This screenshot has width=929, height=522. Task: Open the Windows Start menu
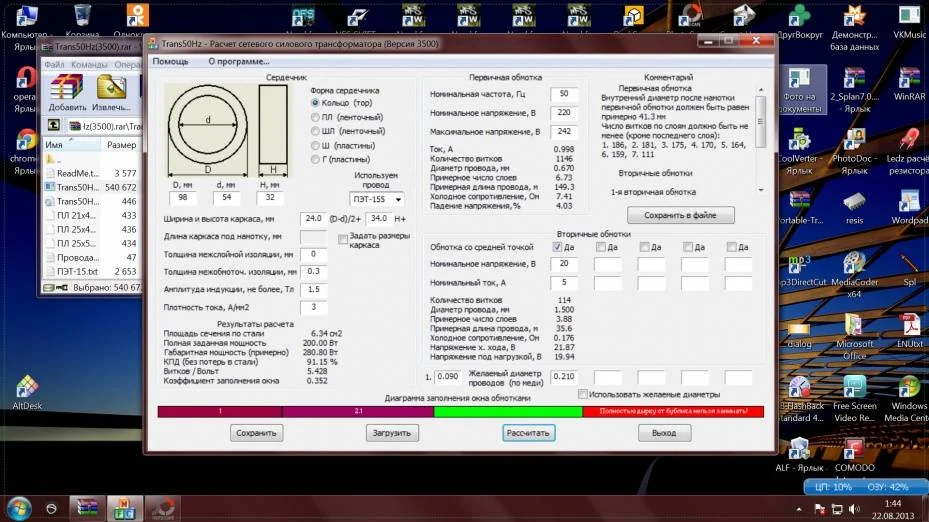click(18, 508)
